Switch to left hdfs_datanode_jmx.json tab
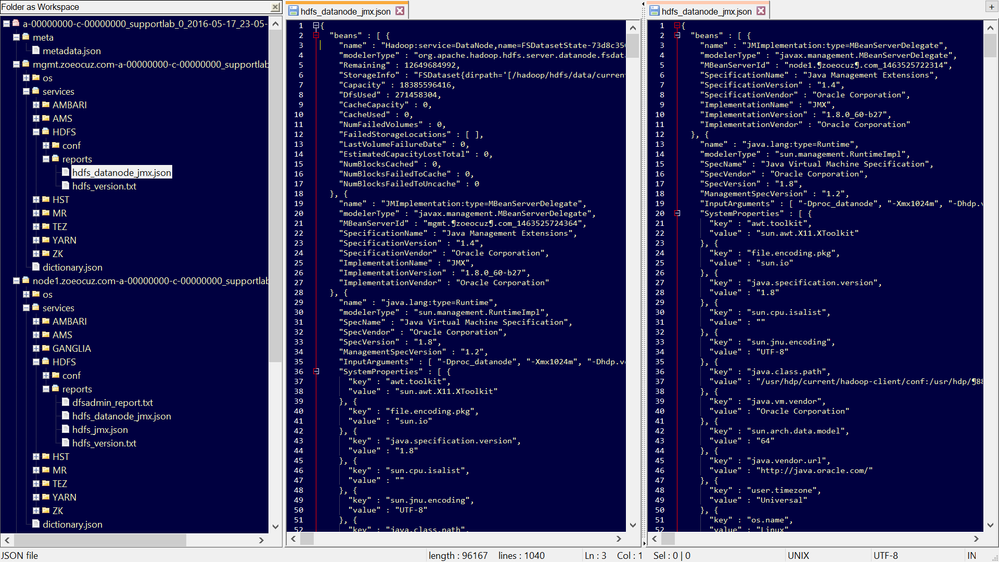The width and height of the screenshot is (999, 562). click(345, 11)
